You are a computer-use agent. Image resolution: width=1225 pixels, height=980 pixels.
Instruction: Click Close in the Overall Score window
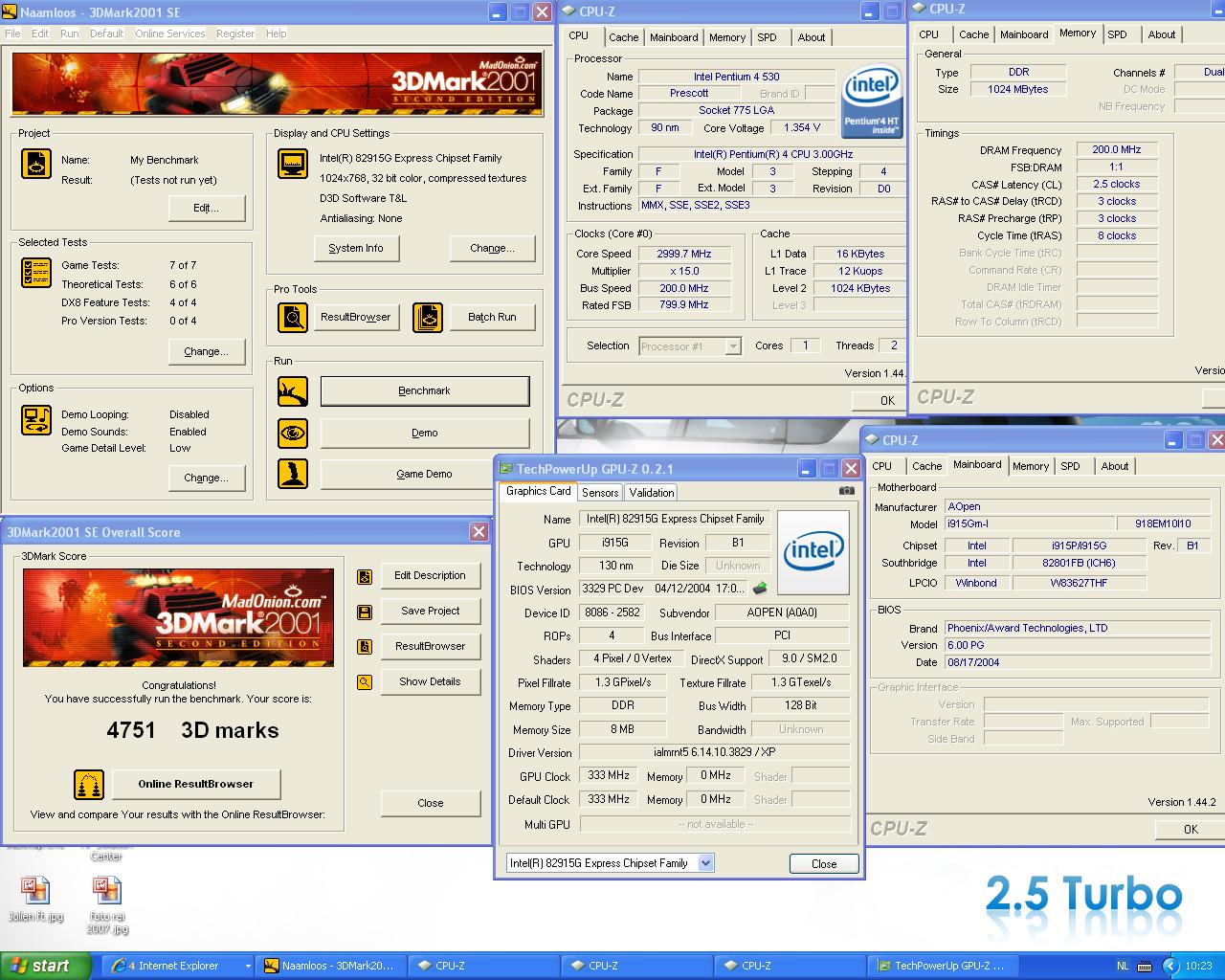(x=431, y=803)
